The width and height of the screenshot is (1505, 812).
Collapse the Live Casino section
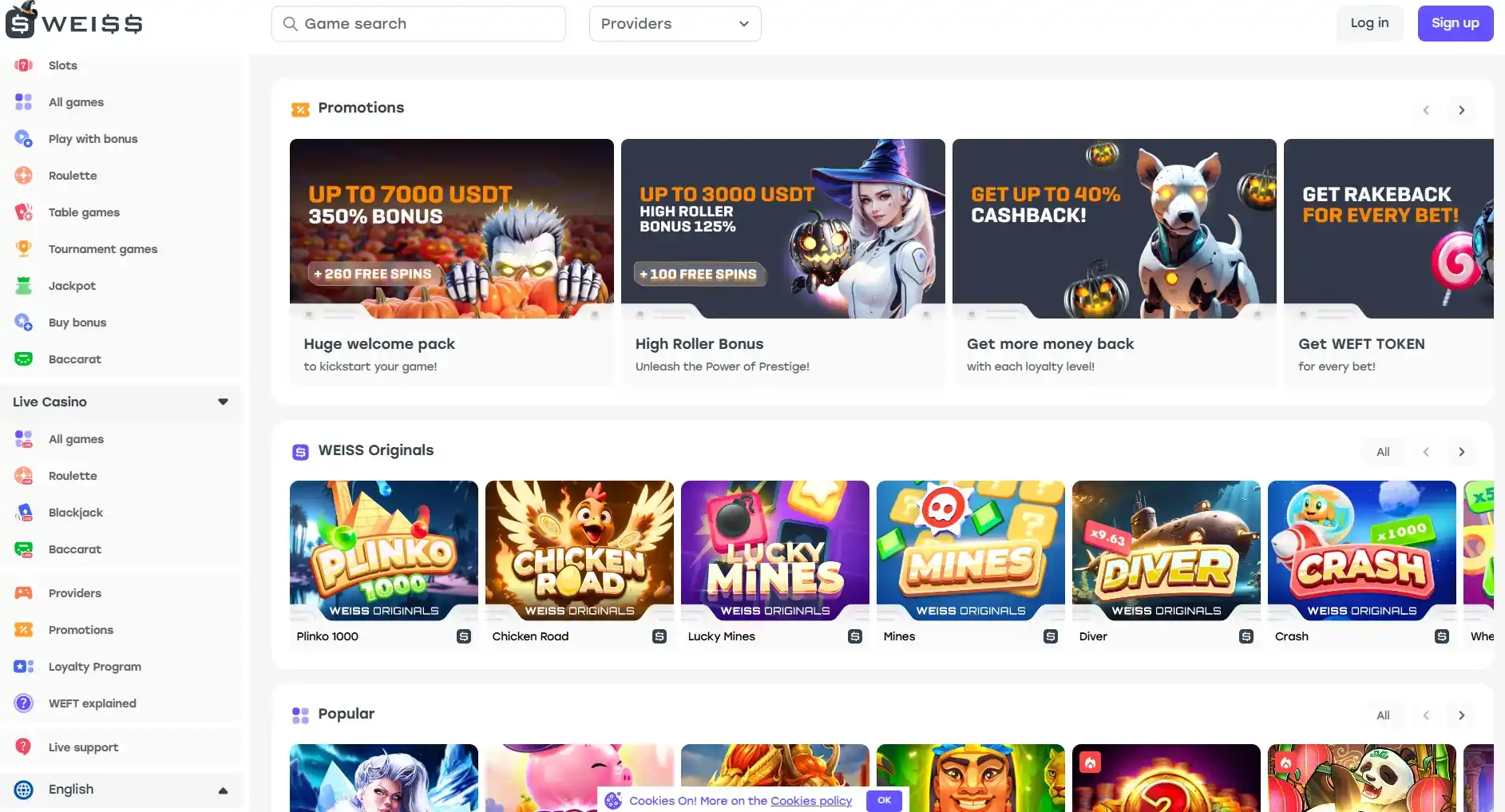223,402
